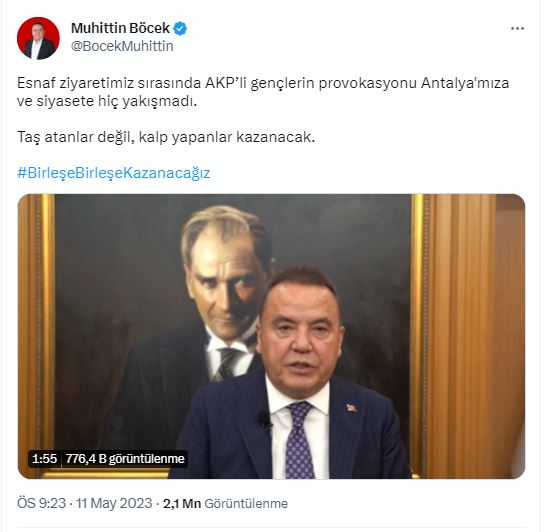Open Muhittin Böcek's profile picture

click(x=38, y=38)
